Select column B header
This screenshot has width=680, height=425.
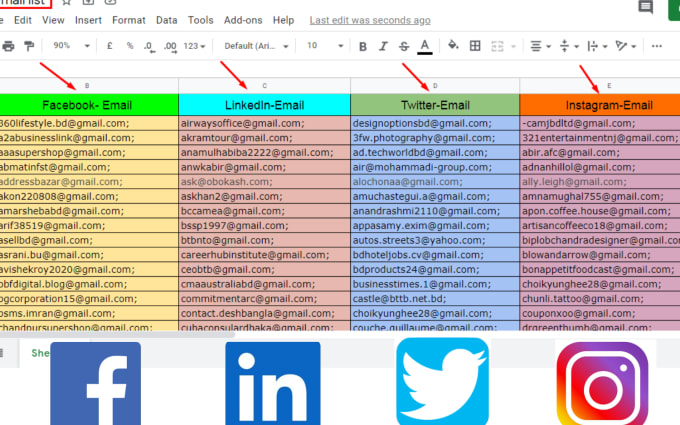point(87,86)
